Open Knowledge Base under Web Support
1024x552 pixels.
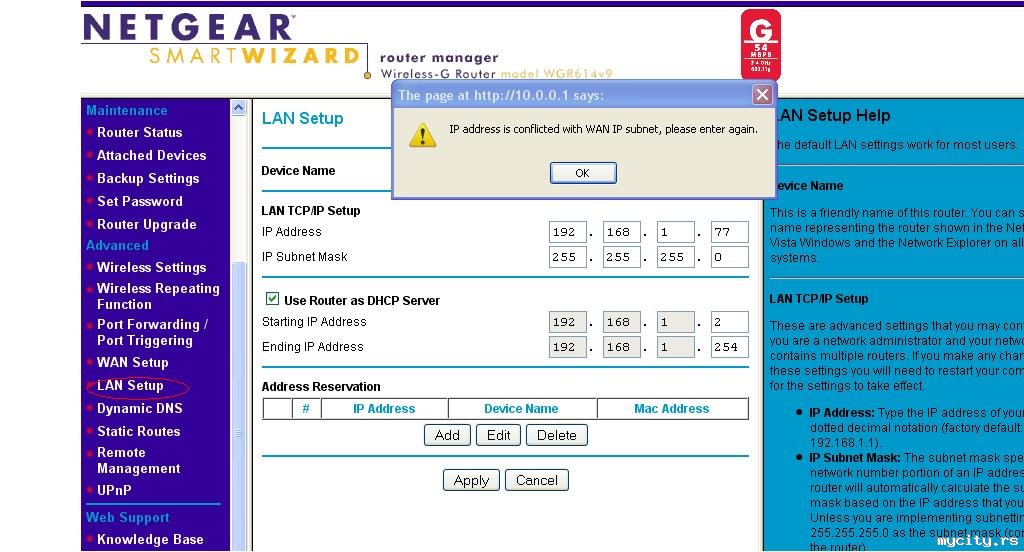point(150,540)
